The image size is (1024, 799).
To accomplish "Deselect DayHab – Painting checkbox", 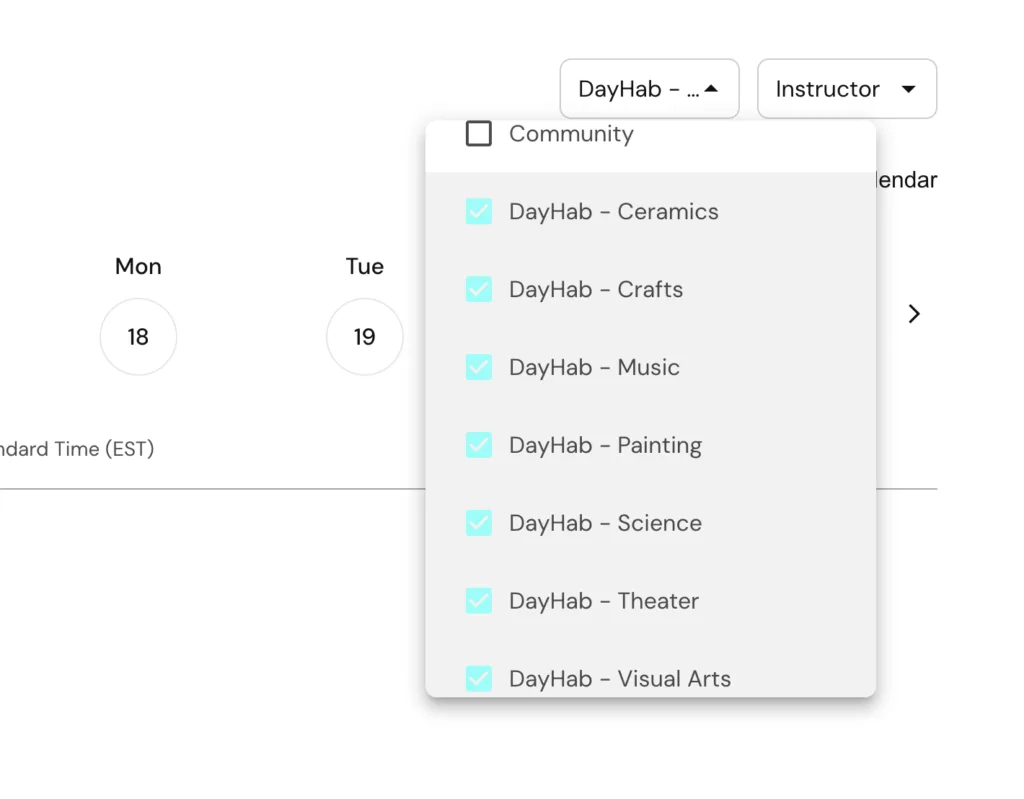I will [479, 445].
